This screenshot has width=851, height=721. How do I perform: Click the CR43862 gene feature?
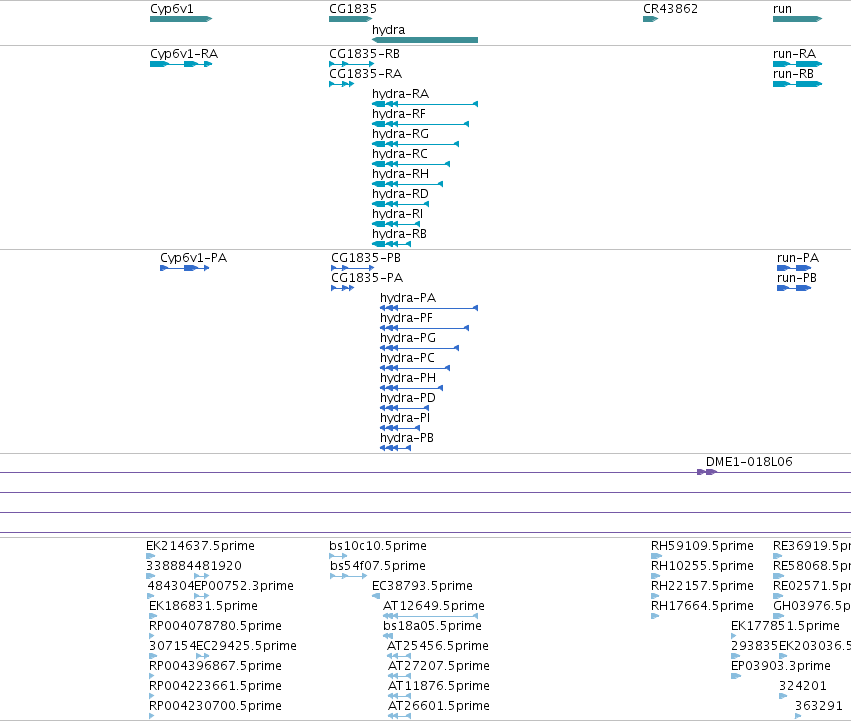[x=650, y=19]
